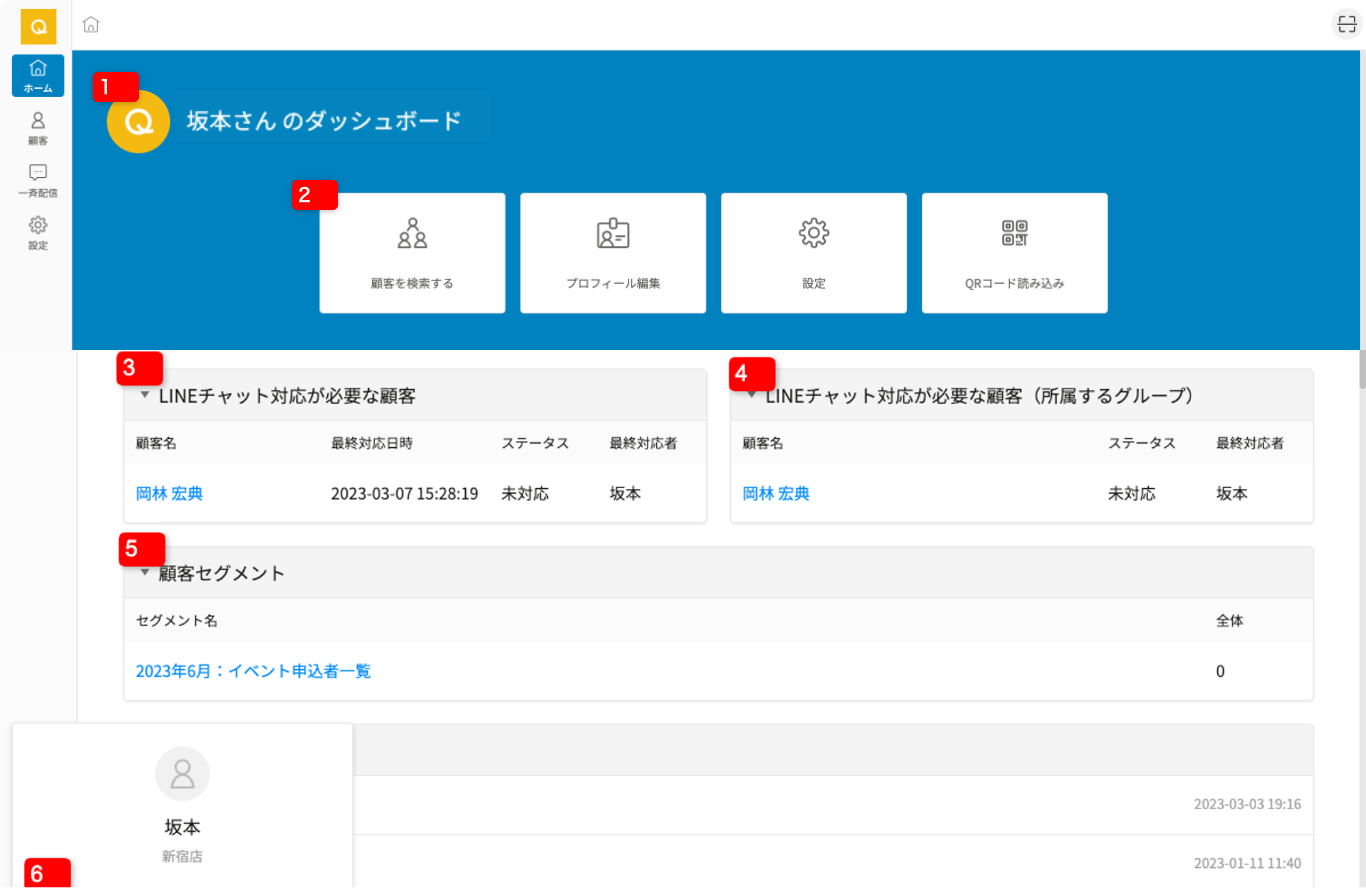Click the yellow Q logo in sidebar
1366x888 pixels.
pyautogui.click(x=38, y=27)
